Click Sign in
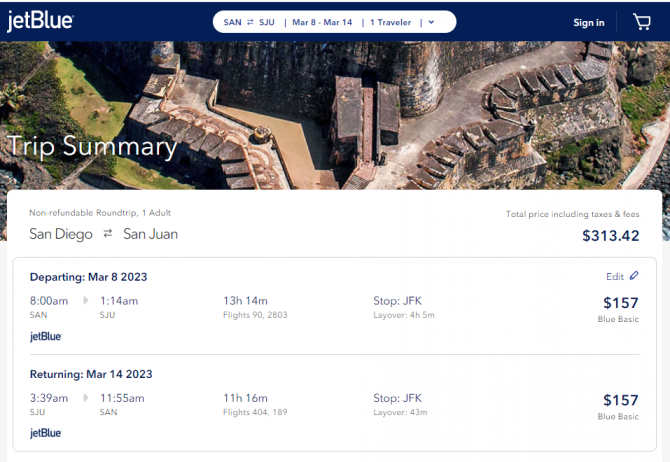 pyautogui.click(x=589, y=23)
